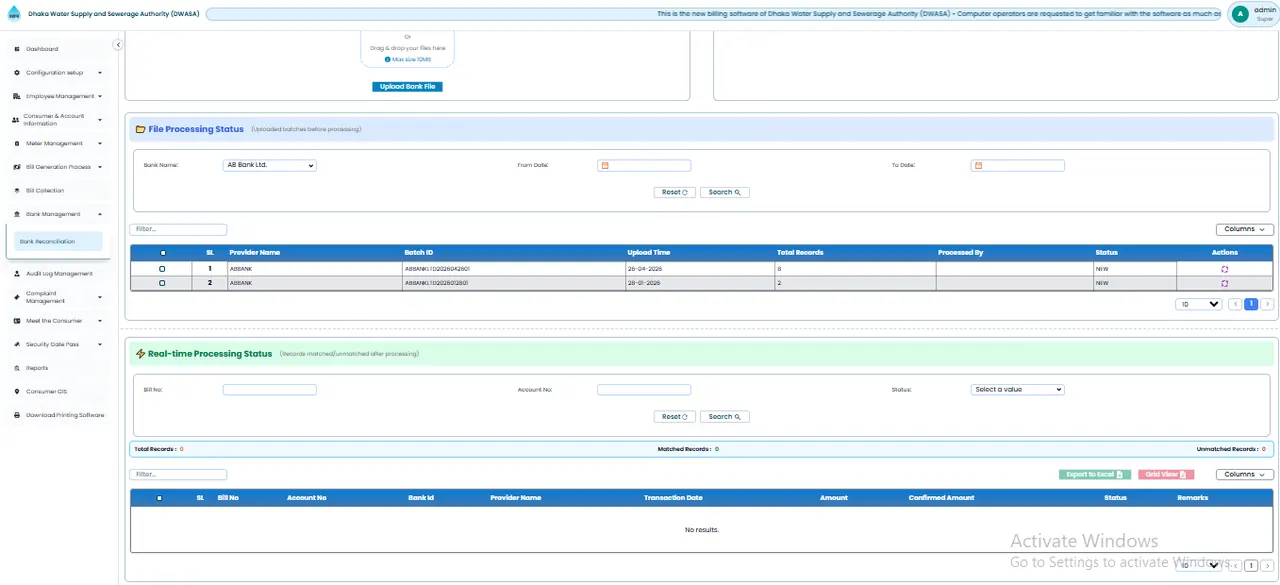The image size is (1280, 585).
Task: Select Bank Reconciliation submenu item
Action: click(59, 241)
